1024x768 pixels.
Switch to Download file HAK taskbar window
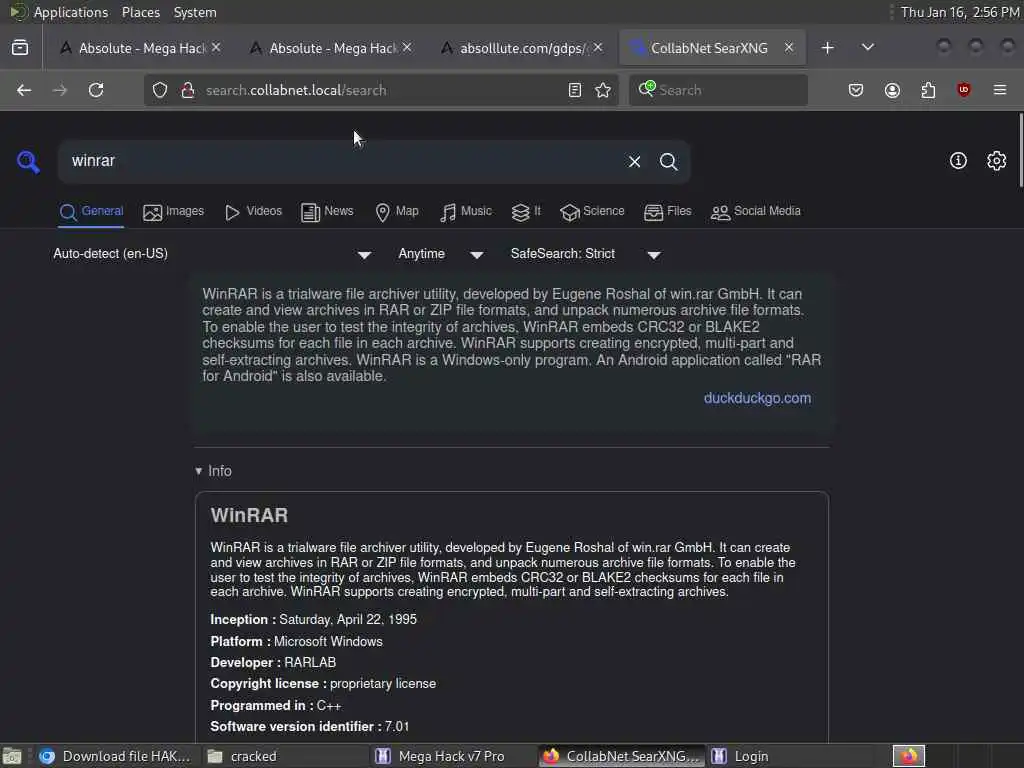[x=115, y=756]
